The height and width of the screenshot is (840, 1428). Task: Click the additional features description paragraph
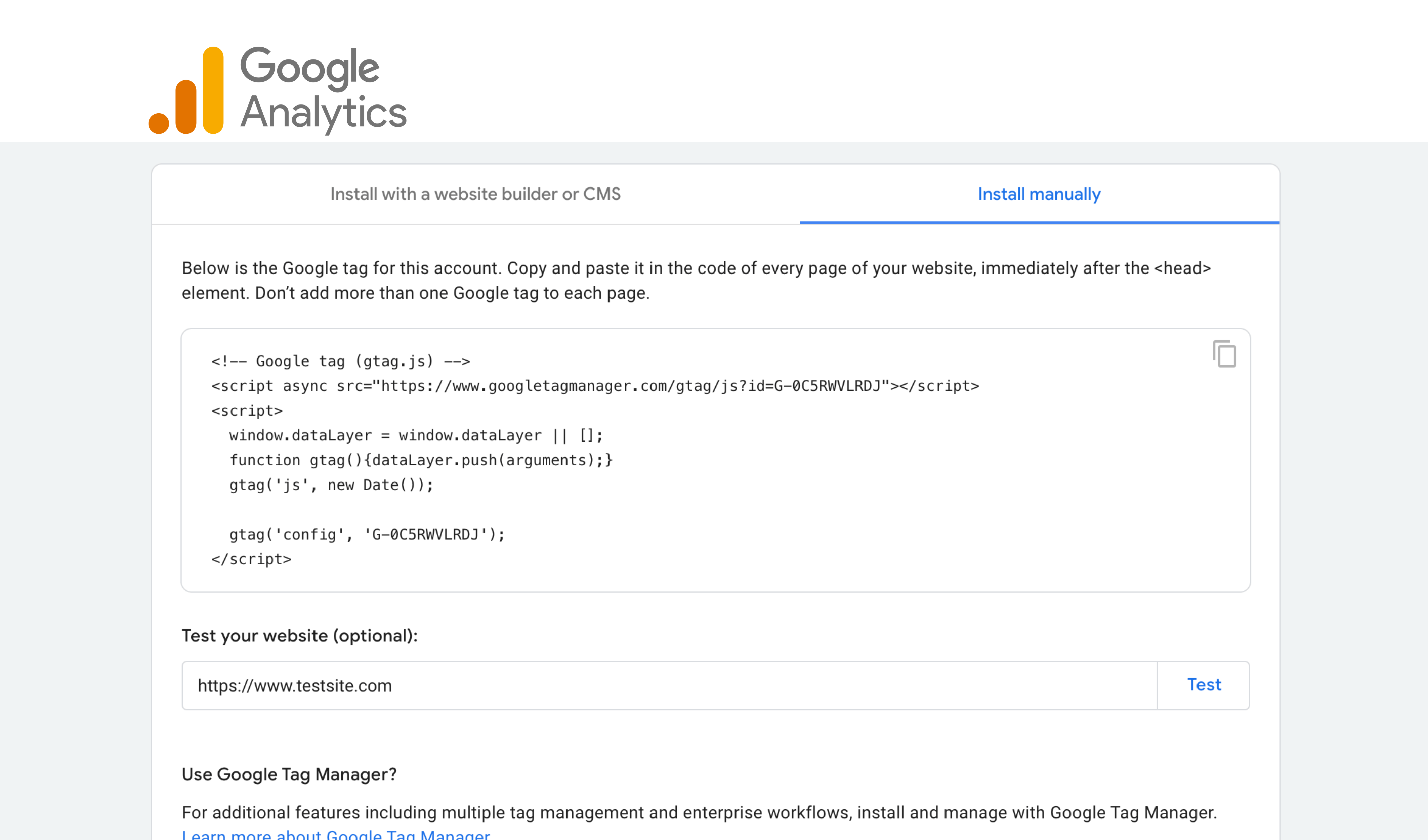(699, 813)
